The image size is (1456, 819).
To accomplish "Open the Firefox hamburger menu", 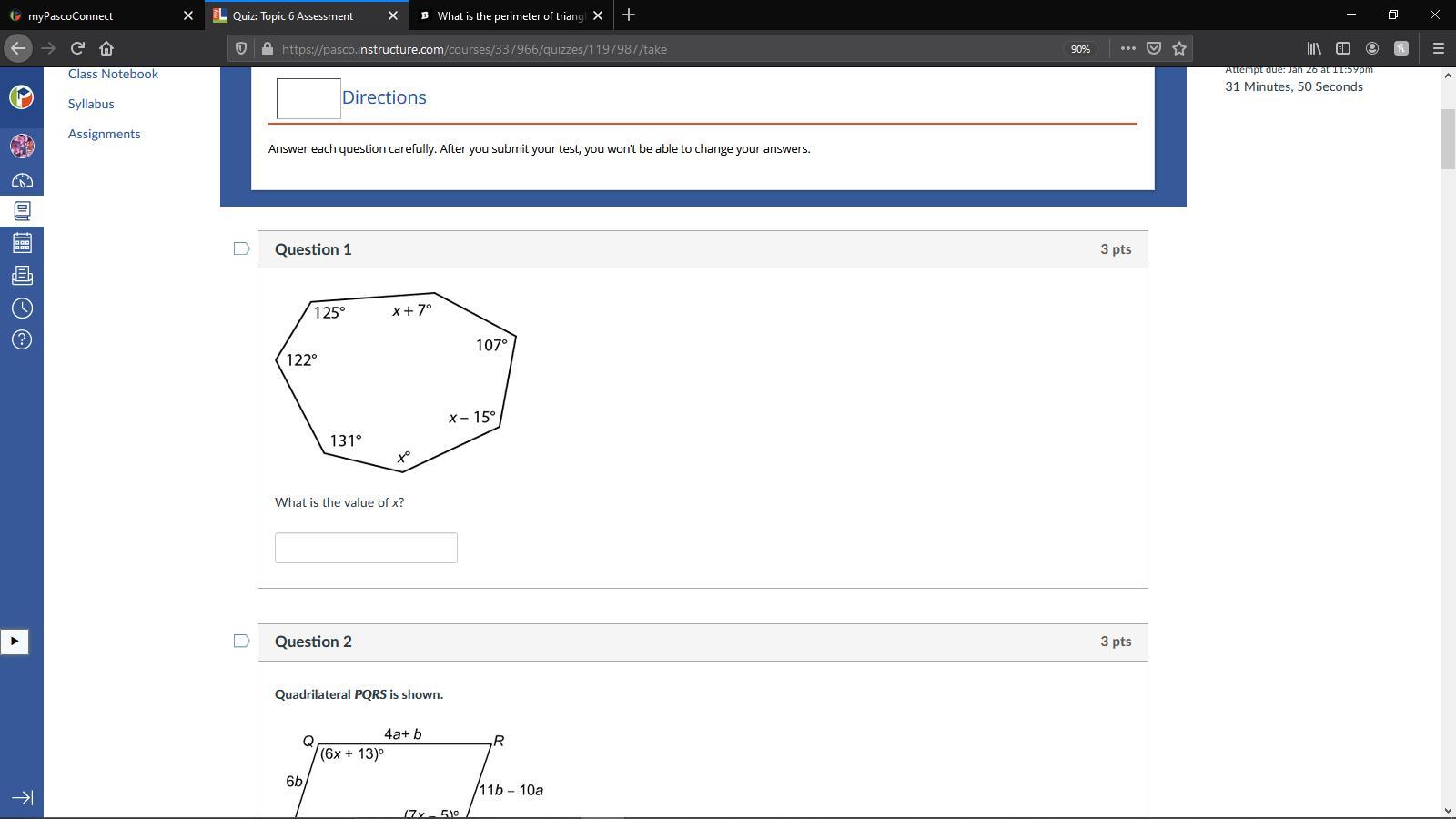I will pyautogui.click(x=1439, y=48).
